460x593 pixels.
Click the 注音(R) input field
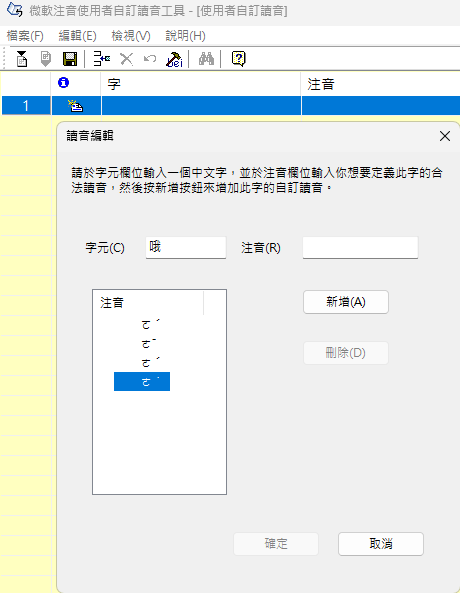[360, 248]
